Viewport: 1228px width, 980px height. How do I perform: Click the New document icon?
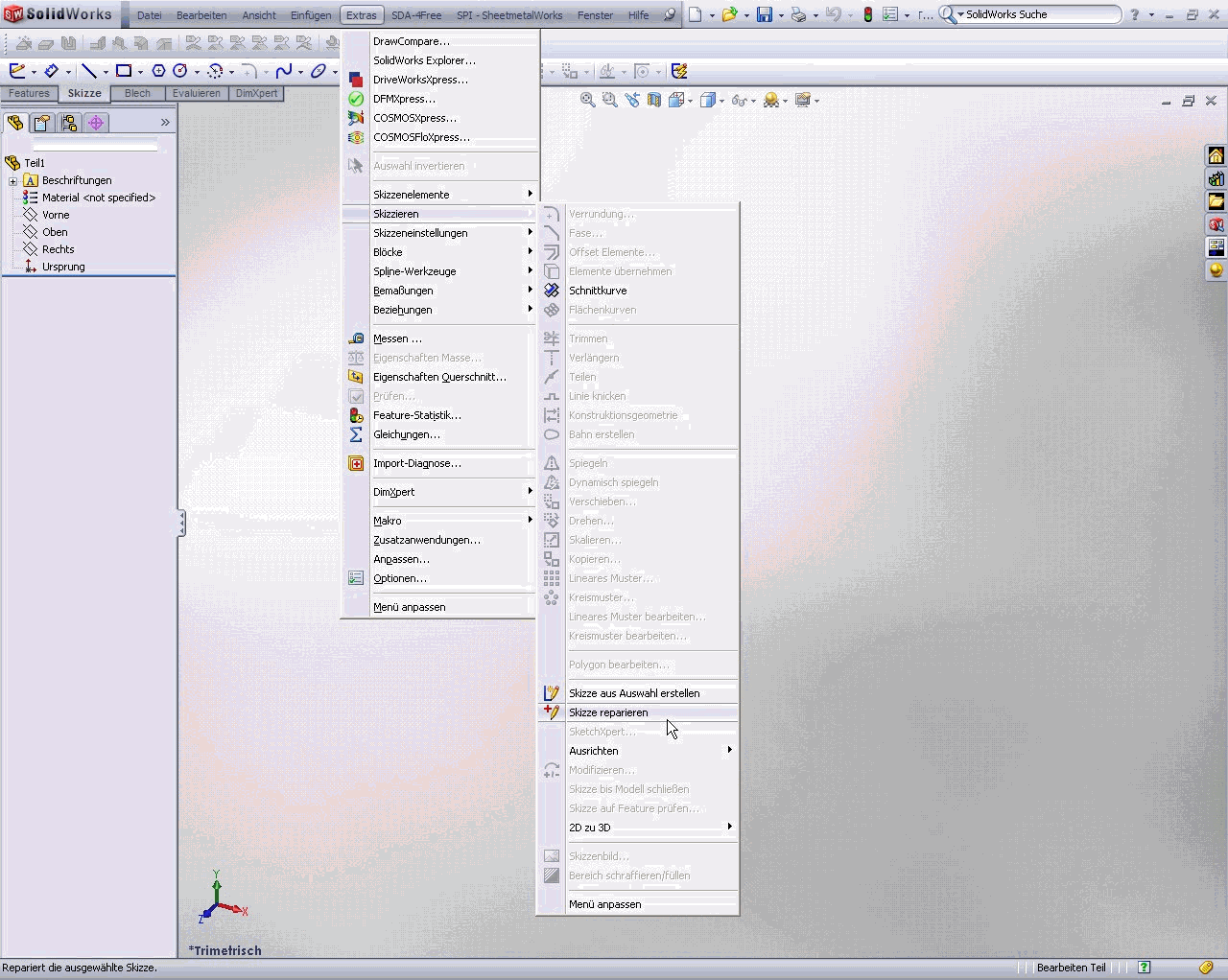696,14
